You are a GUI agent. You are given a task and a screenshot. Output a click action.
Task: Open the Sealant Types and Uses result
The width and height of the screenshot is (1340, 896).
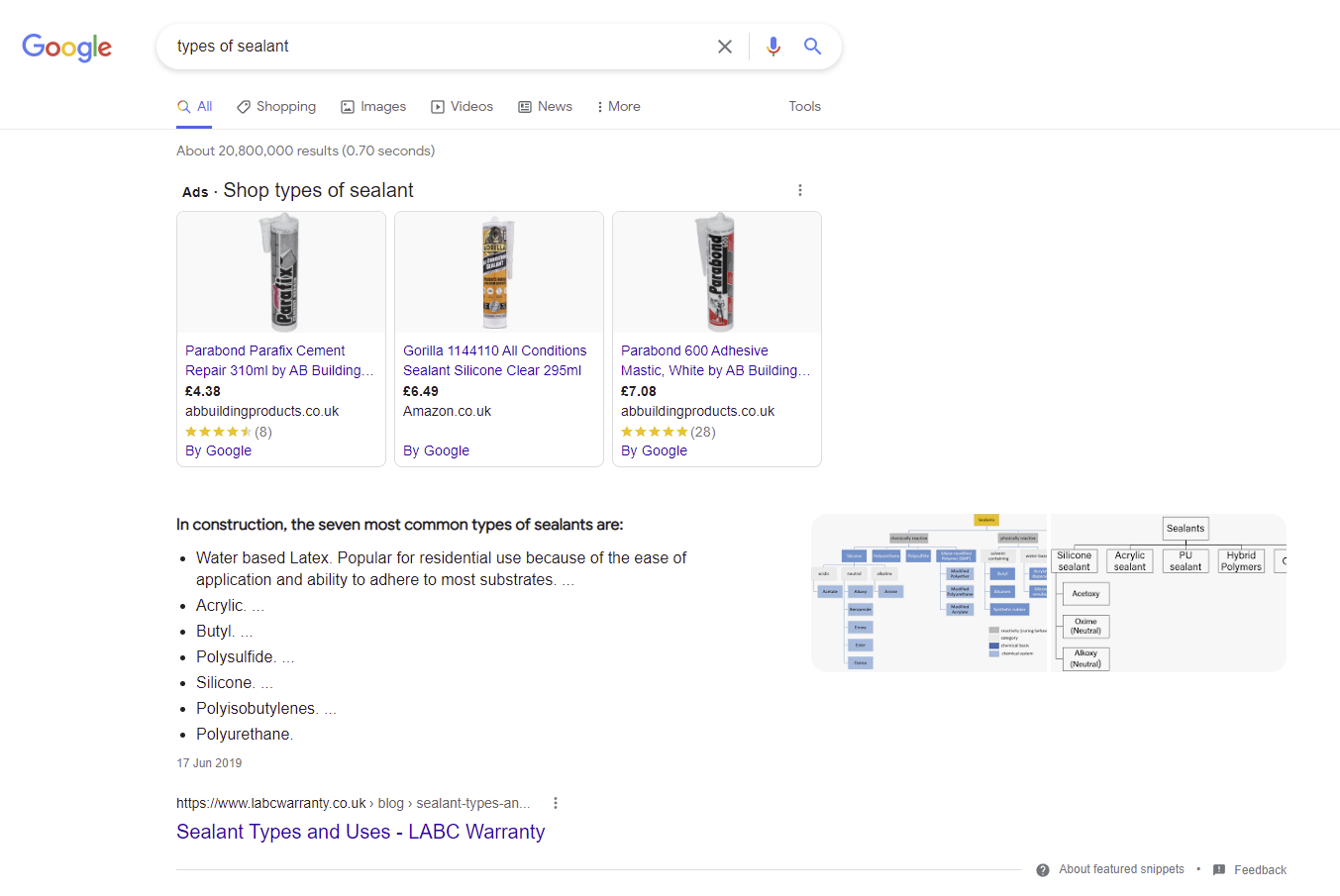tap(360, 832)
